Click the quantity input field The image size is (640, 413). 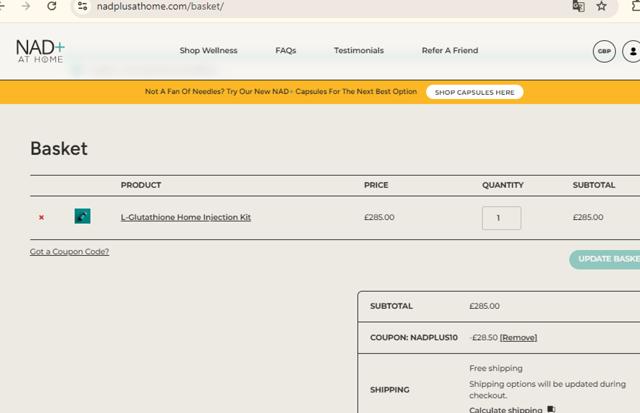tap(501, 218)
